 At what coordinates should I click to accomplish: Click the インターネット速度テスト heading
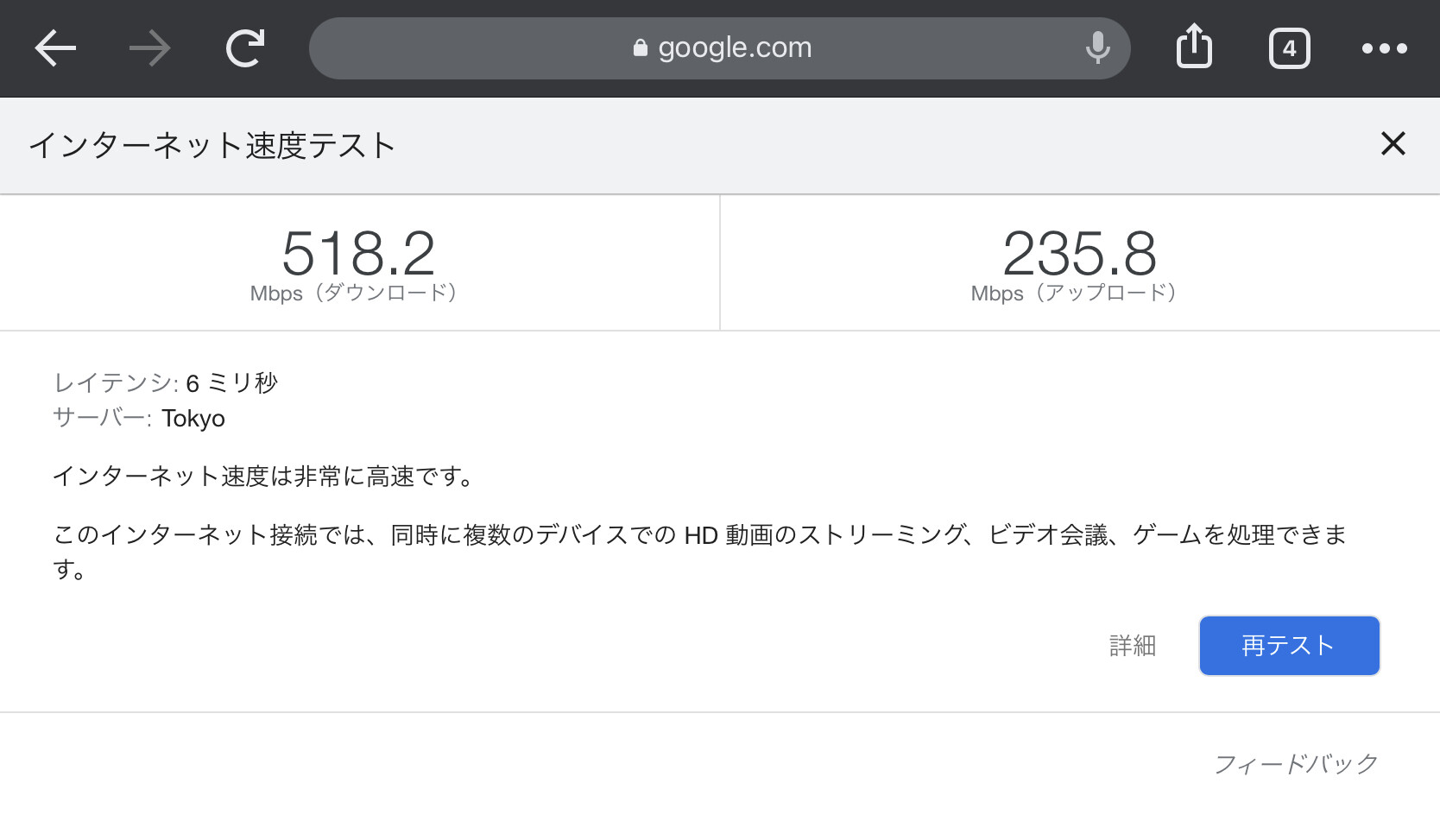pos(212,145)
